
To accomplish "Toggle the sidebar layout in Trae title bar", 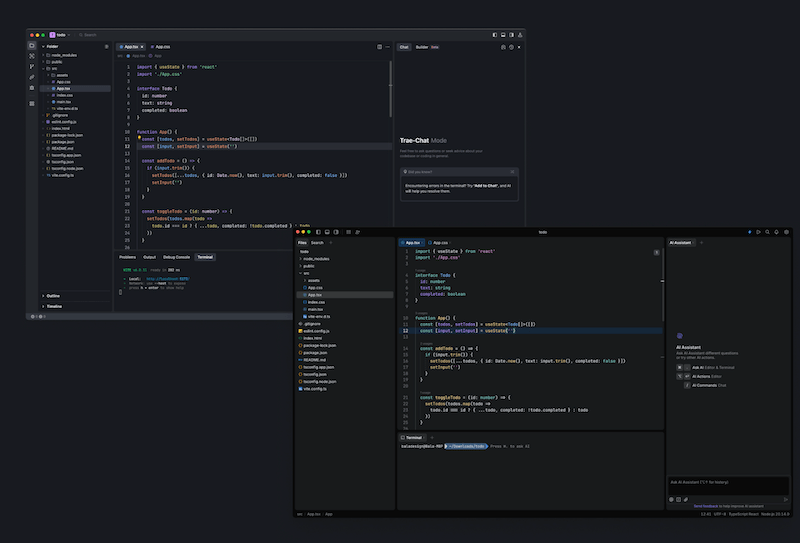I will pos(497,34).
